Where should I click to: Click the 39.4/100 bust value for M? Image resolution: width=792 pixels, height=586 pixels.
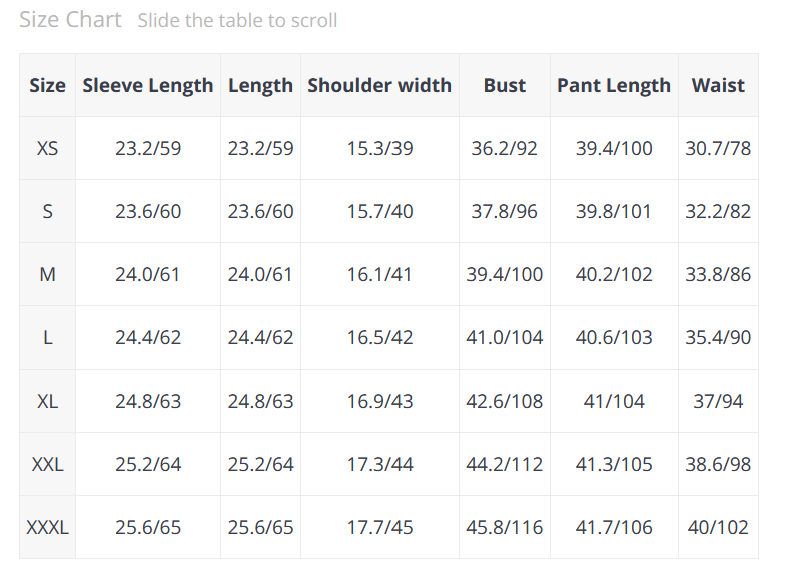pos(504,275)
